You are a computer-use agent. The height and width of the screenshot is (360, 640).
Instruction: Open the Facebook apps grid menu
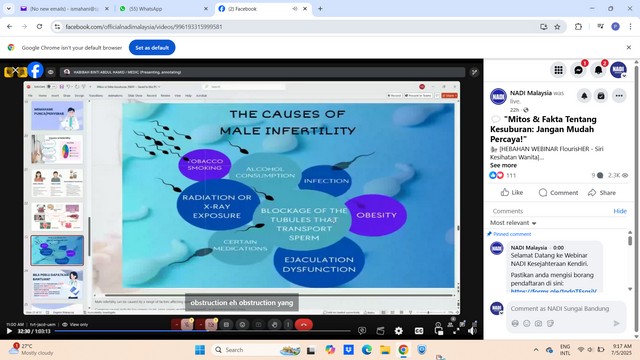(558, 70)
